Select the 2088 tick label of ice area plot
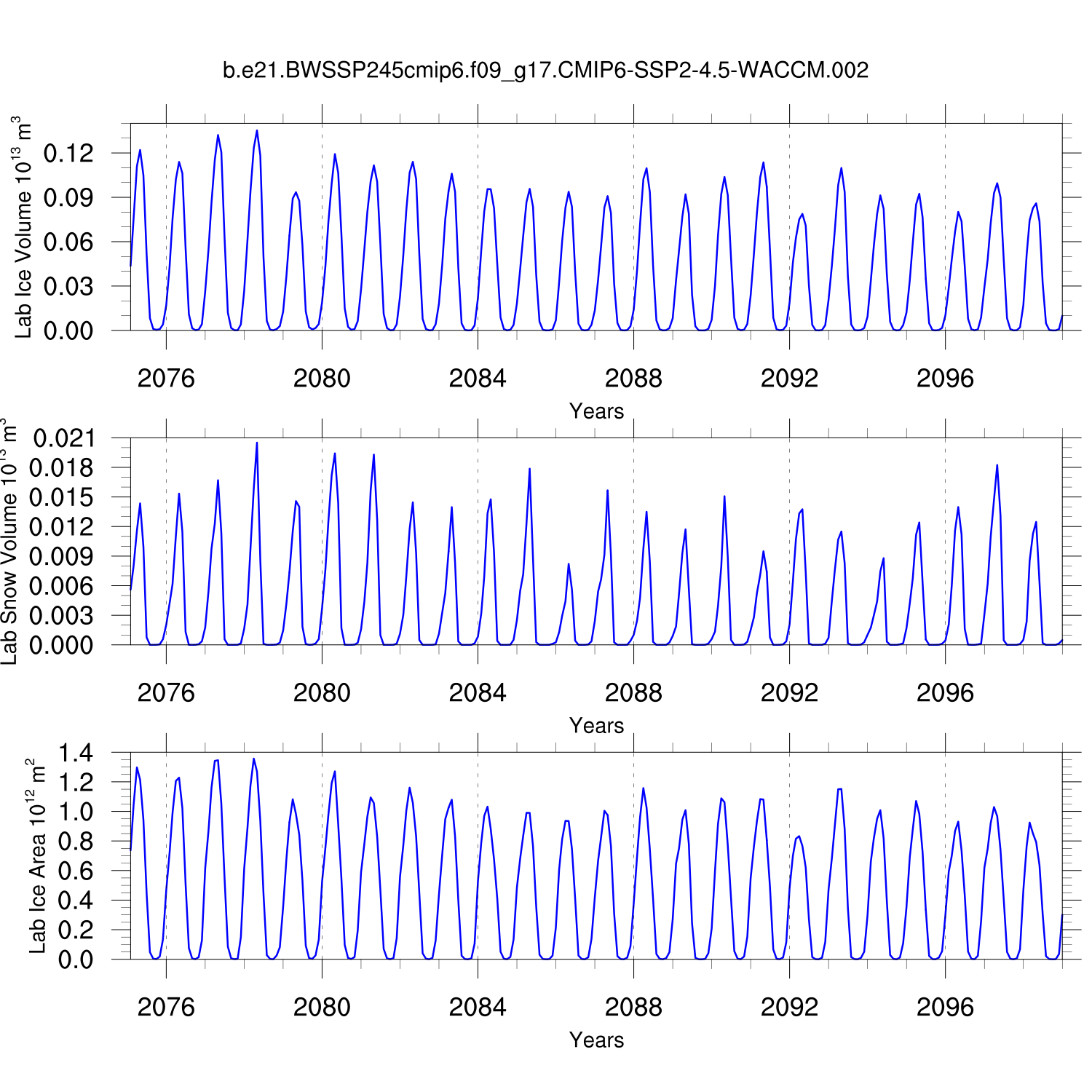 (x=633, y=1008)
